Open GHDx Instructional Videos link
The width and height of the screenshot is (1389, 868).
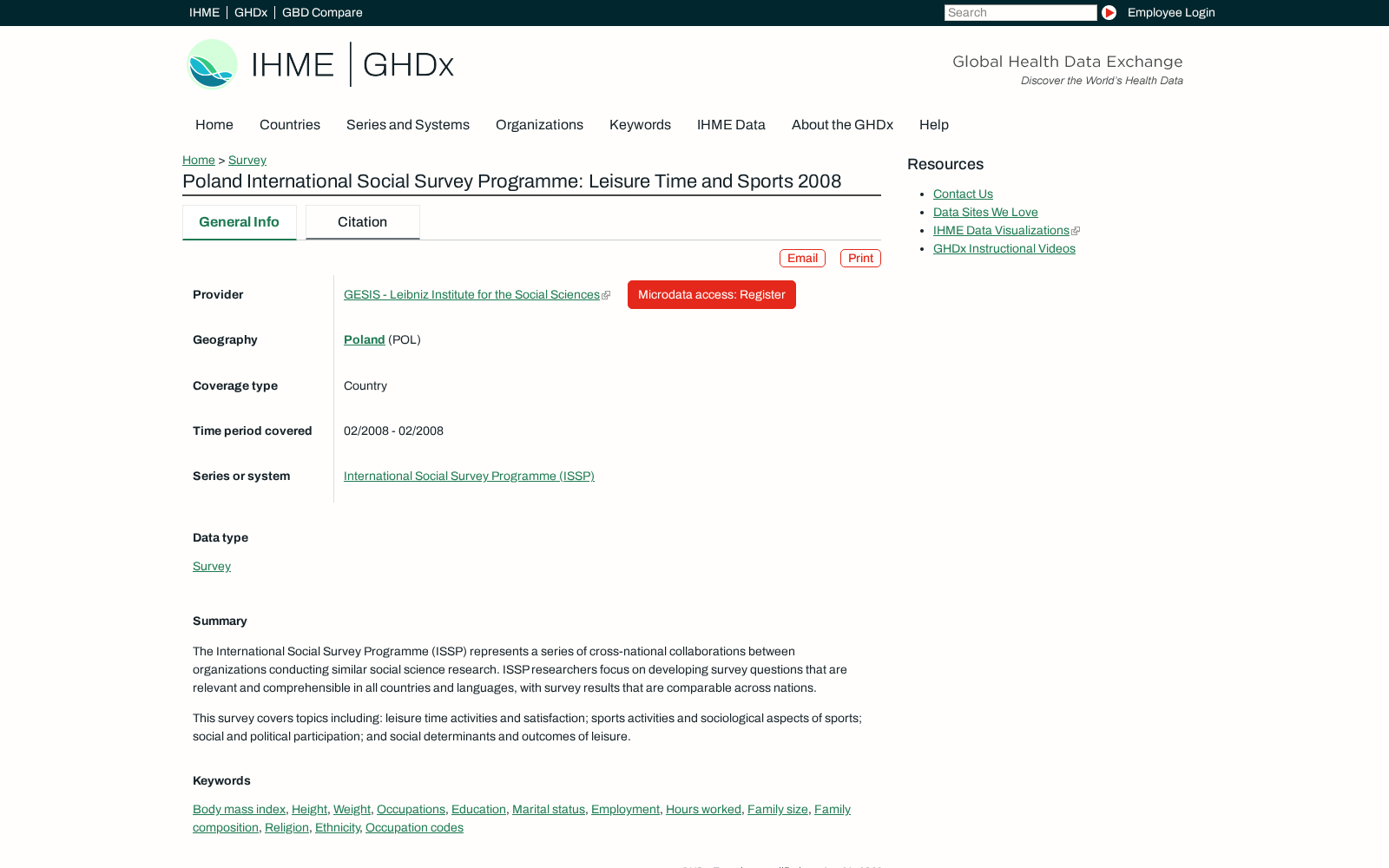click(x=1004, y=249)
